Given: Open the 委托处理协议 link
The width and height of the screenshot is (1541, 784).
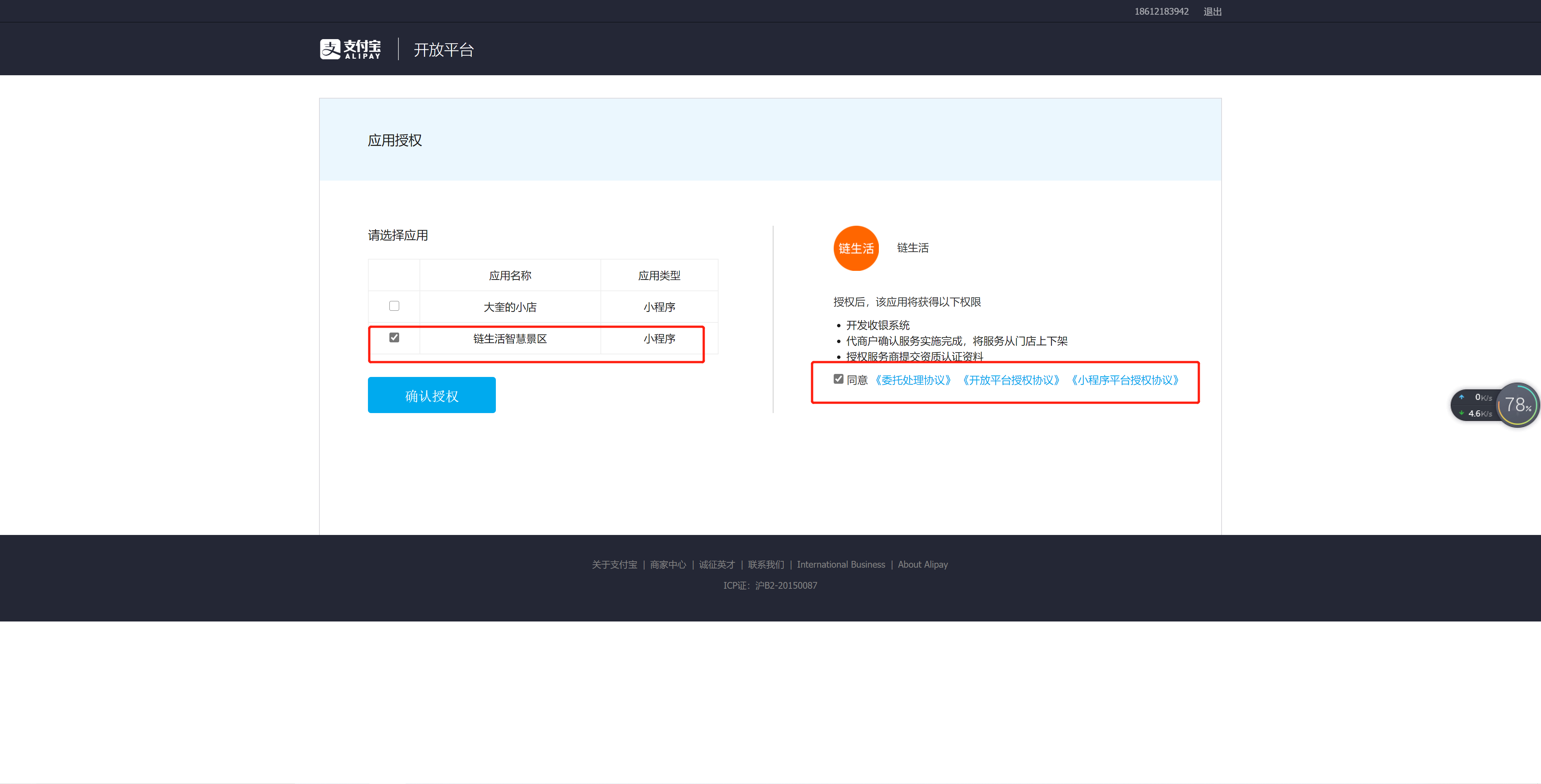Looking at the screenshot, I should point(913,380).
